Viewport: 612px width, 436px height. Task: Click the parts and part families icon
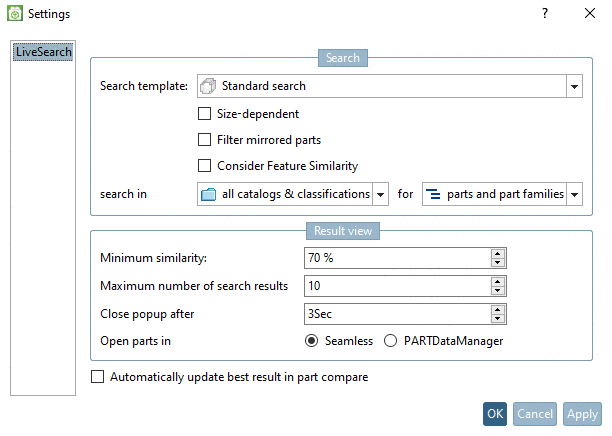(434, 194)
